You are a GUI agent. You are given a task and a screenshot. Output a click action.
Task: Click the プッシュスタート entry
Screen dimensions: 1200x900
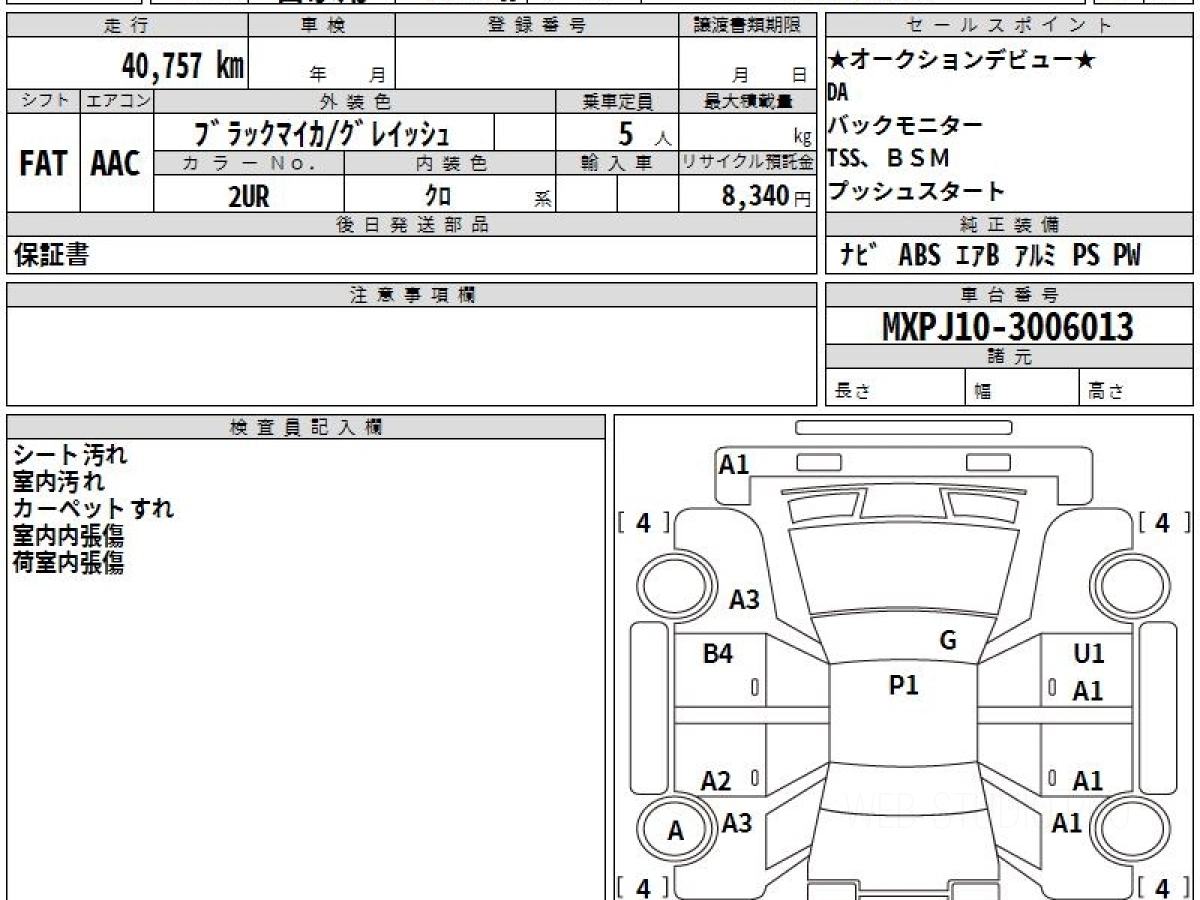coord(916,190)
